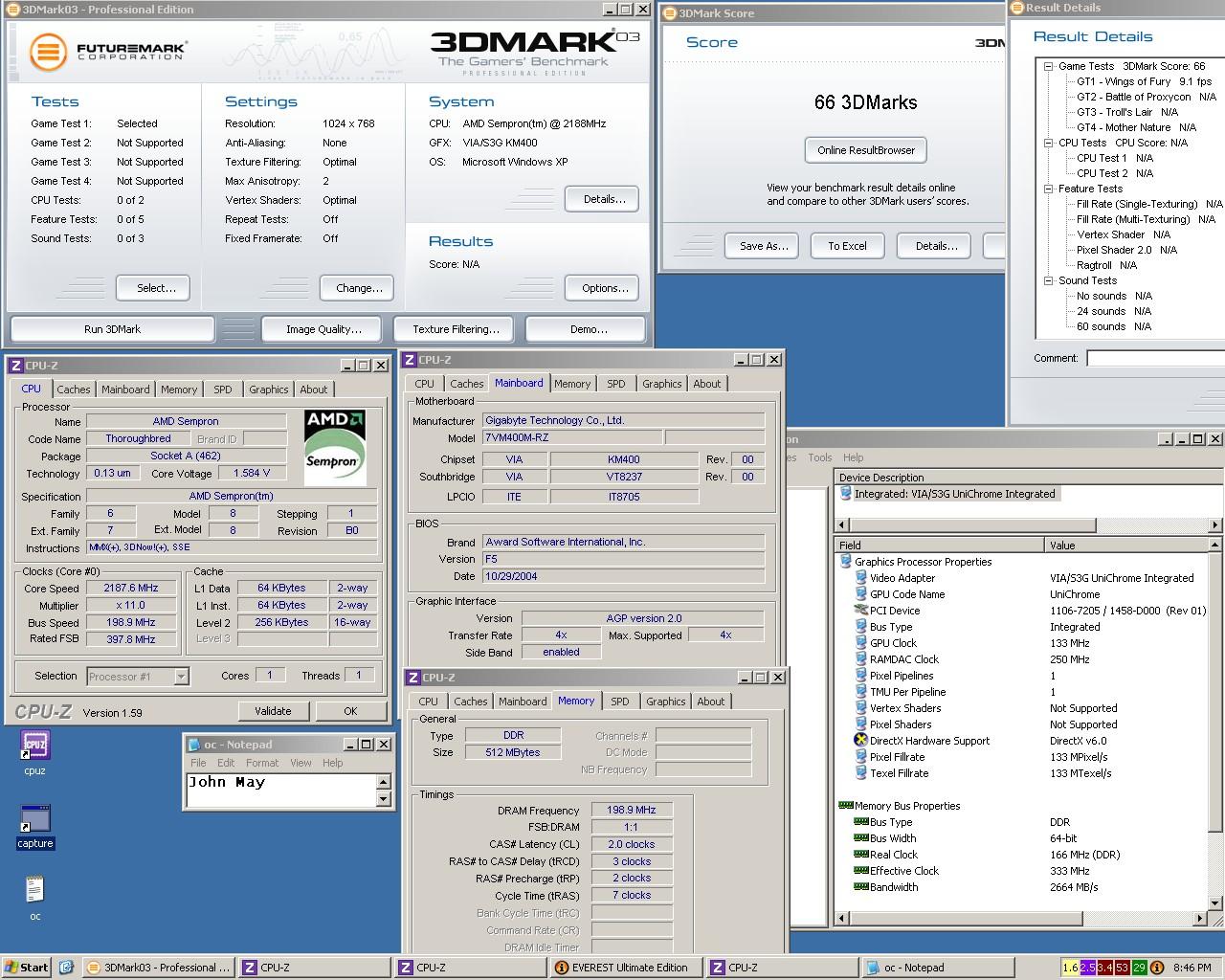Click the Start button
The height and width of the screenshot is (980, 1225).
(27, 968)
